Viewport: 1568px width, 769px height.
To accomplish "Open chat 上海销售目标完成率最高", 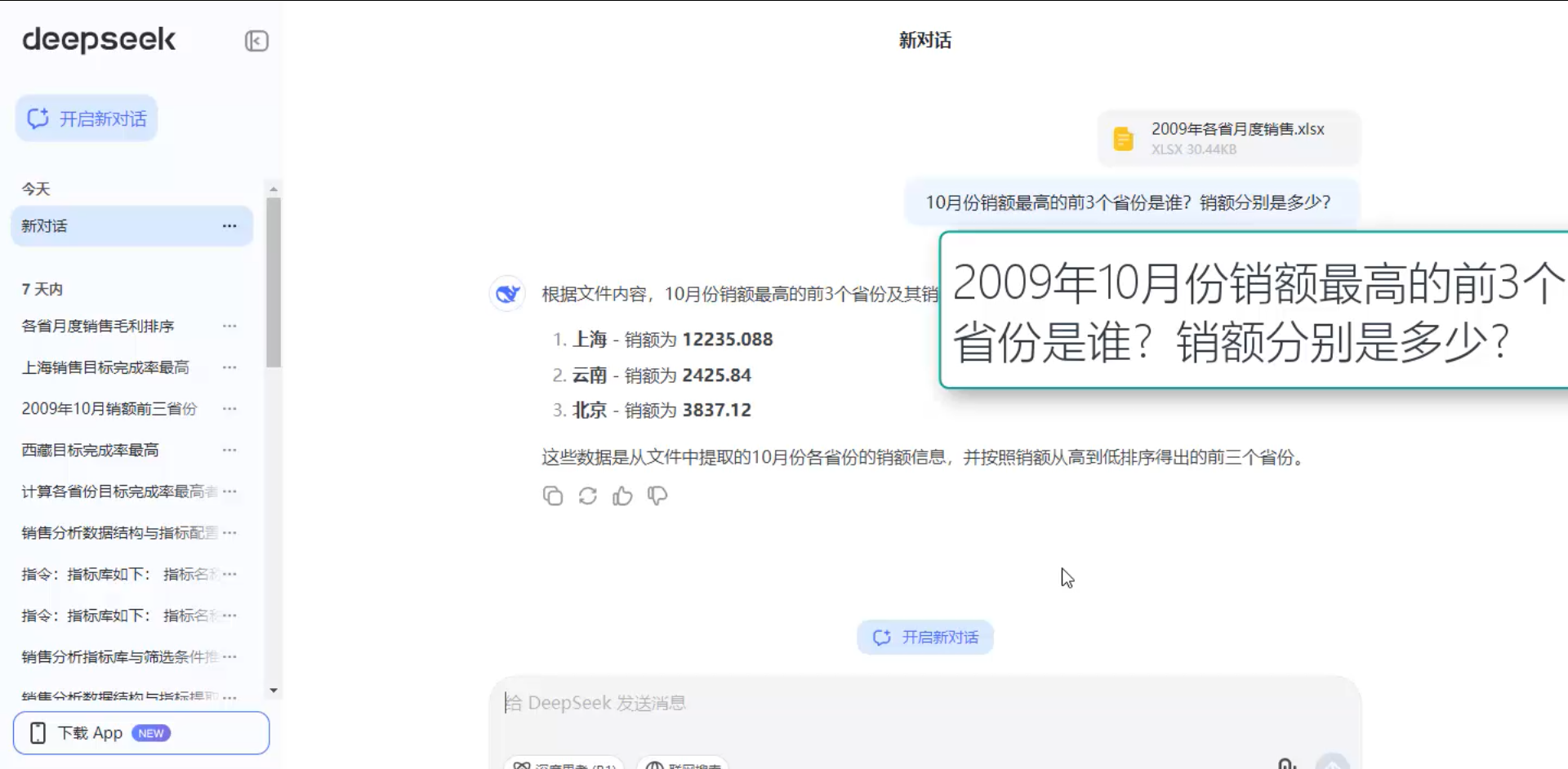I will [x=105, y=367].
